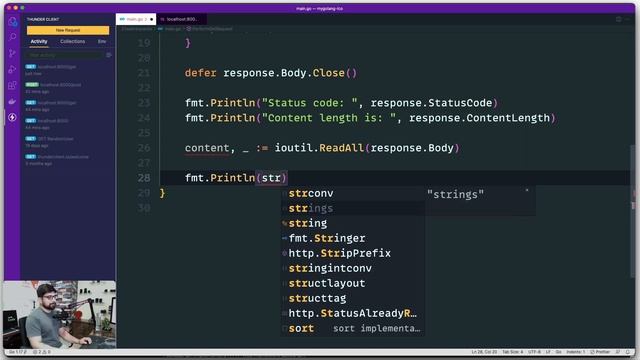Click Ln 28, Col cursor position indicator

pyautogui.click(x=484, y=352)
